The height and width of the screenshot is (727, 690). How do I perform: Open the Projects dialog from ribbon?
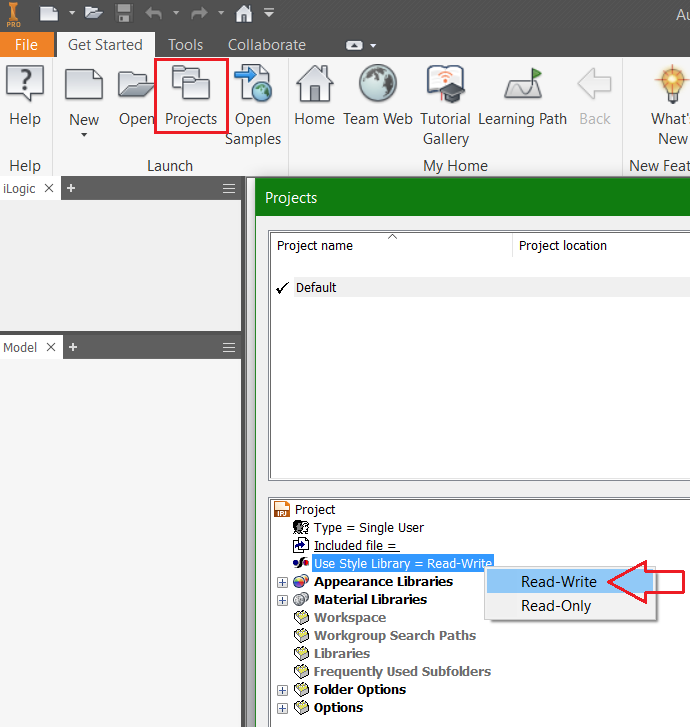(191, 96)
